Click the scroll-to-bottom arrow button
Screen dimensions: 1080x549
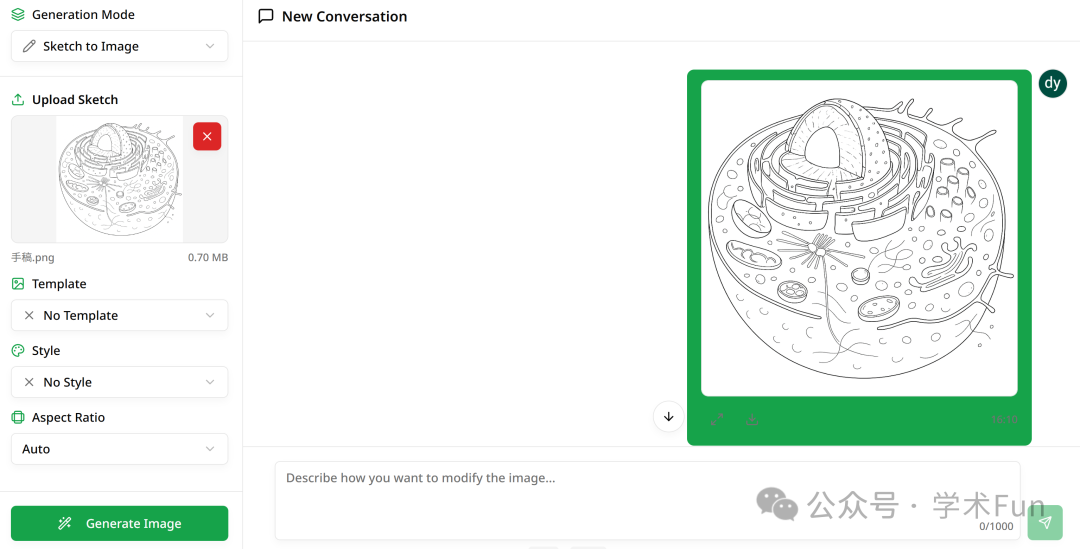point(669,416)
